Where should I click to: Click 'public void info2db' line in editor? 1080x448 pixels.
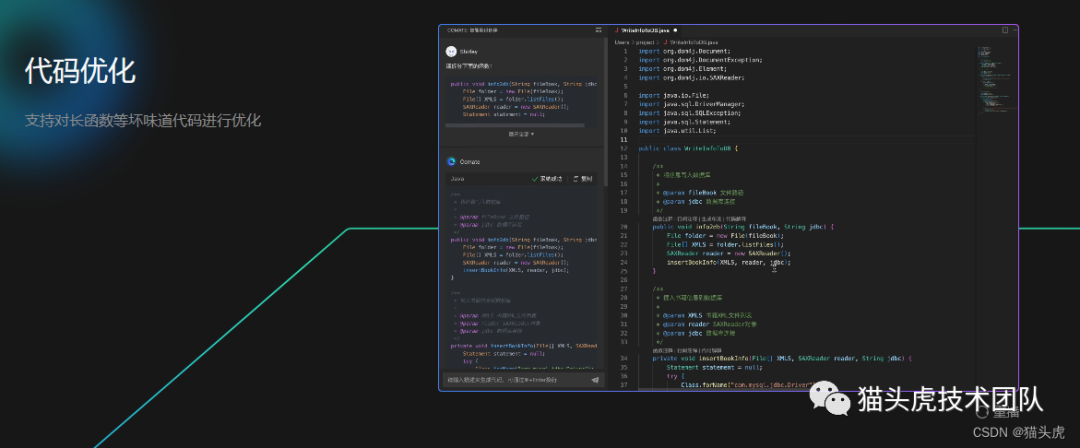(x=743, y=227)
